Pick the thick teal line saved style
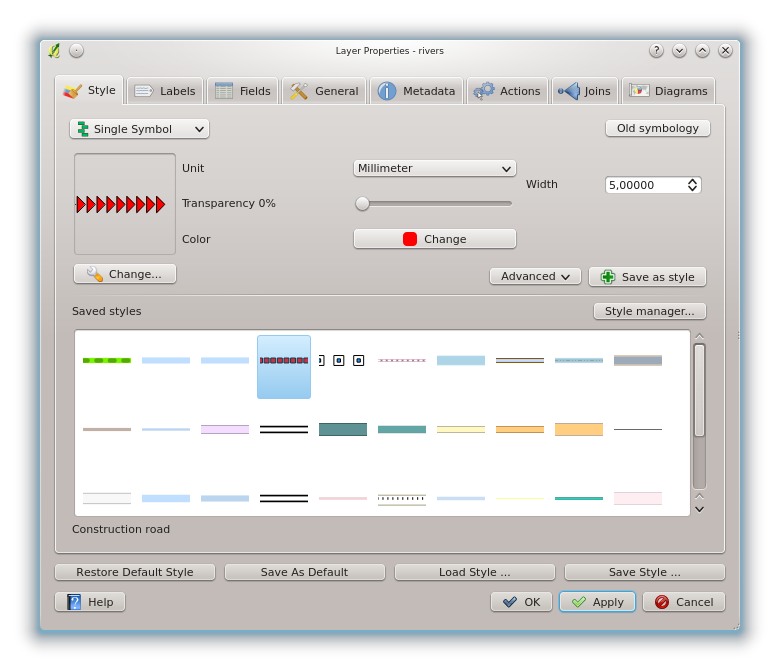This screenshot has height=670, width=780. point(343,429)
